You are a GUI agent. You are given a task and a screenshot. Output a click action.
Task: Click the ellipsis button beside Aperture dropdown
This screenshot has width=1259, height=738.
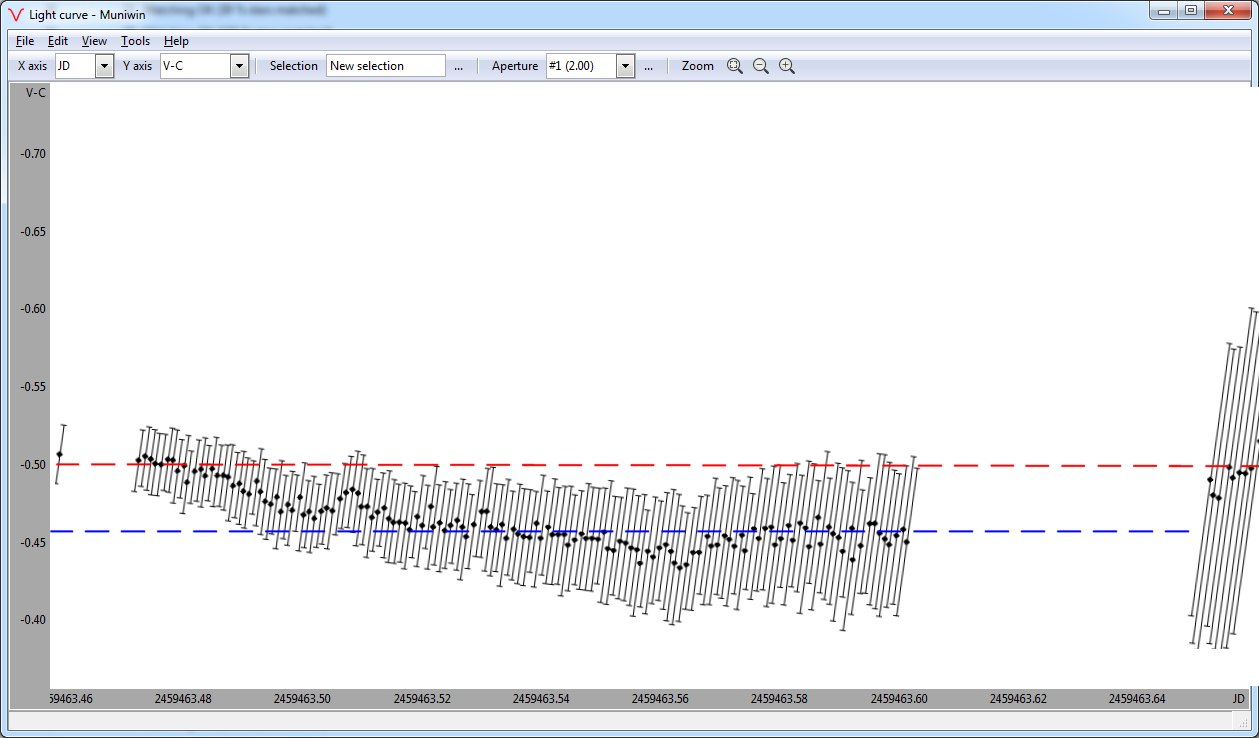coord(648,66)
